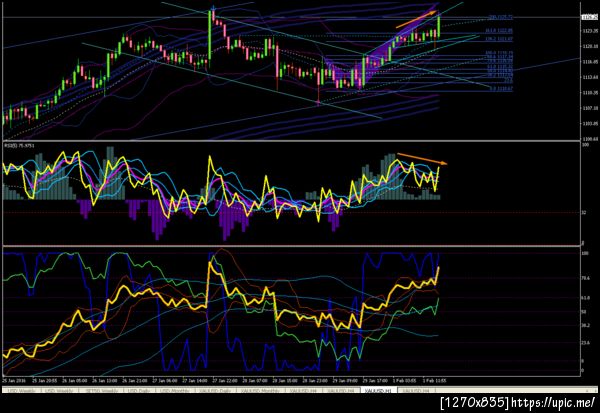600x413 pixels.
Task: Switch to the active XAUUSD,H1 chart tab
Action: [x=379, y=390]
